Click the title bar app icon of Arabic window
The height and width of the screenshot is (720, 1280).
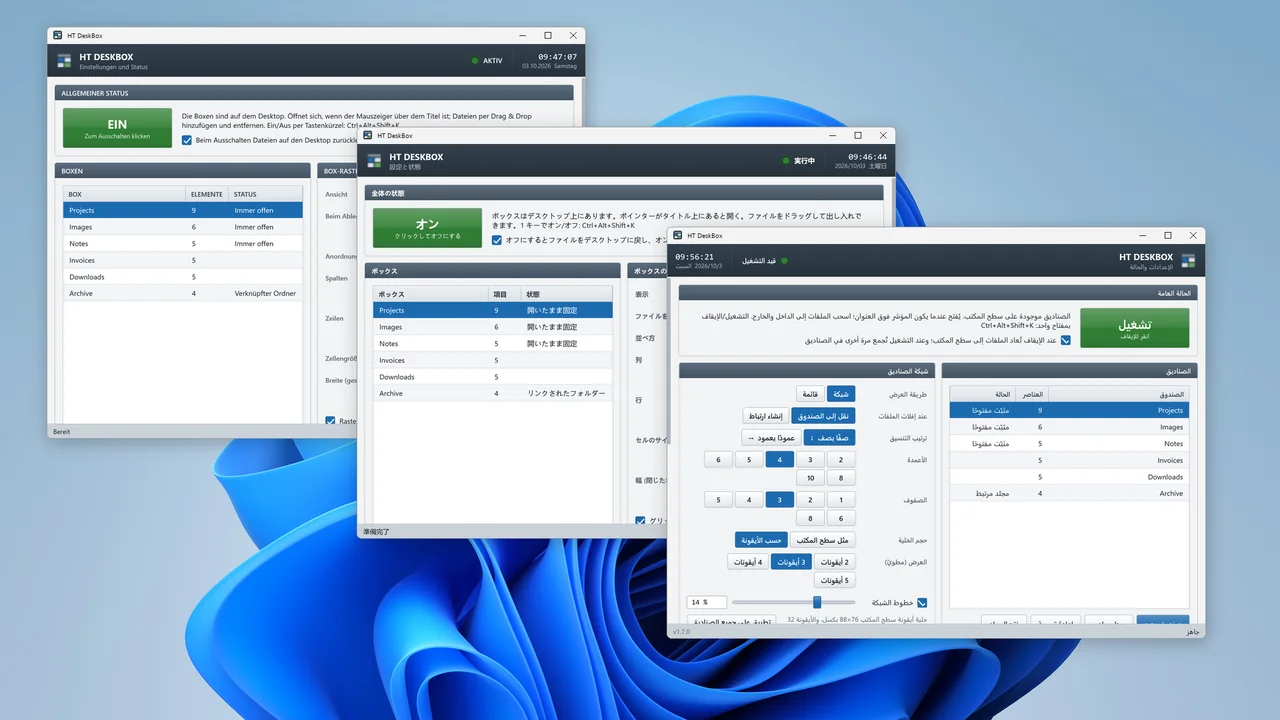click(678, 235)
